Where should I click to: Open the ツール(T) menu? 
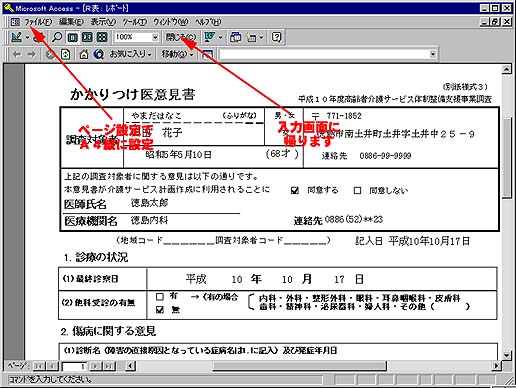coord(134,22)
